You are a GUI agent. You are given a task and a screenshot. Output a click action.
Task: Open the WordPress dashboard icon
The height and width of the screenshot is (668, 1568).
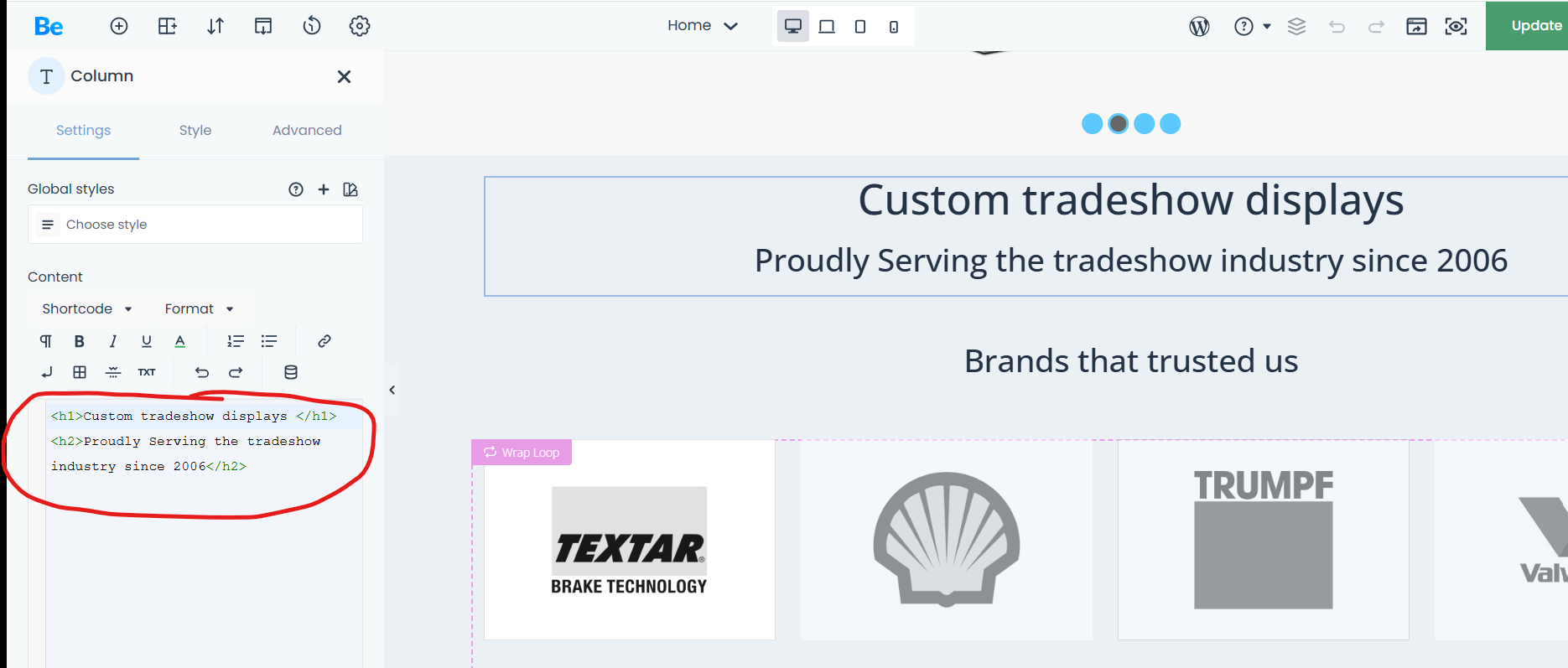(x=1199, y=27)
